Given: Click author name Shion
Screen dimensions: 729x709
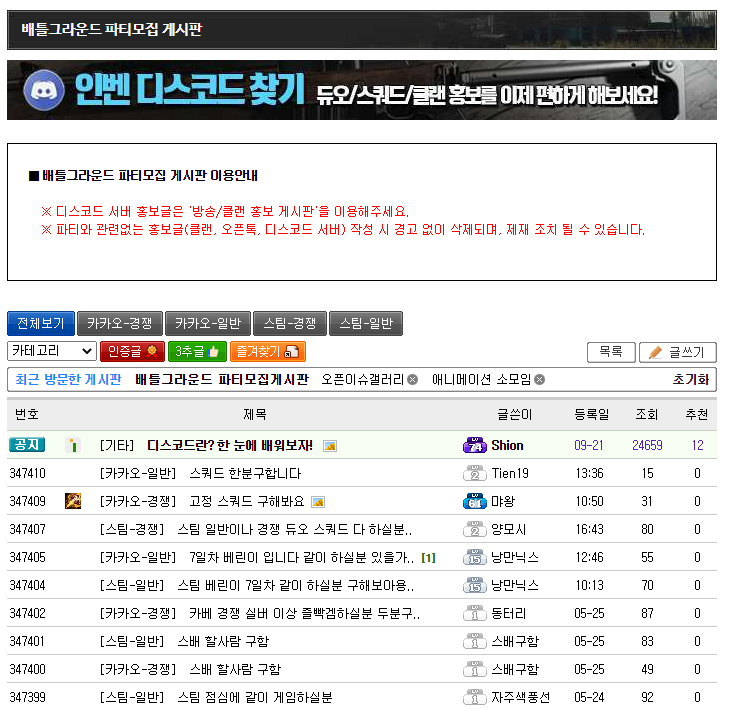Looking at the screenshot, I should 507,445.
